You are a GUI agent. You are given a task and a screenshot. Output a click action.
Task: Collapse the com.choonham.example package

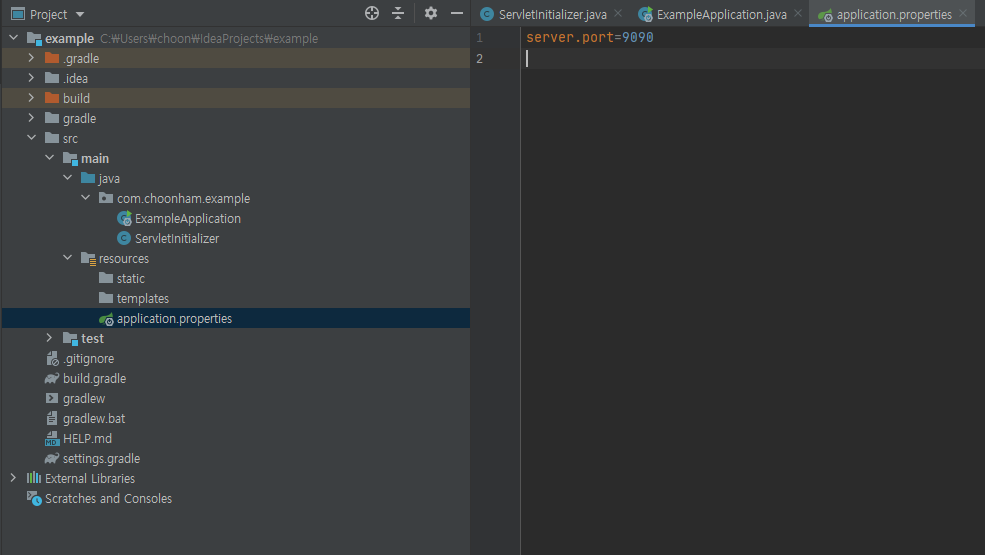click(x=85, y=198)
